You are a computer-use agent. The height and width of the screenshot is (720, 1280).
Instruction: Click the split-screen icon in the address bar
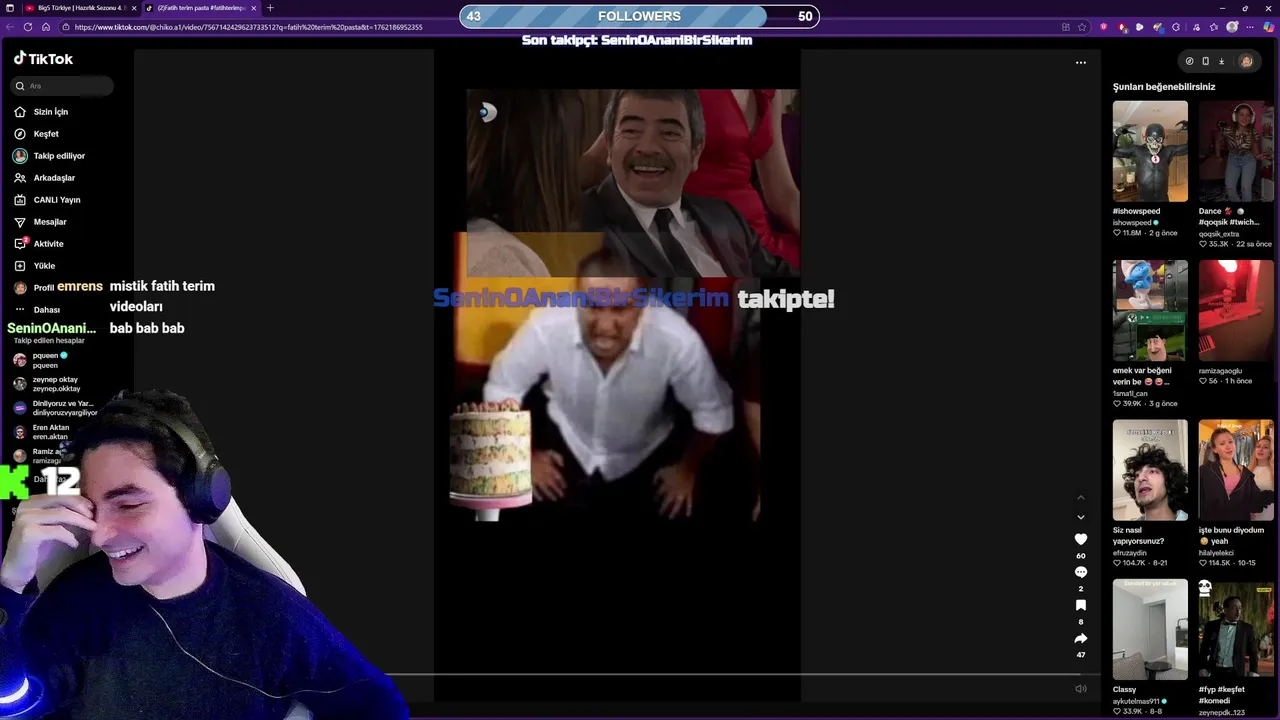pyautogui.click(x=1066, y=27)
